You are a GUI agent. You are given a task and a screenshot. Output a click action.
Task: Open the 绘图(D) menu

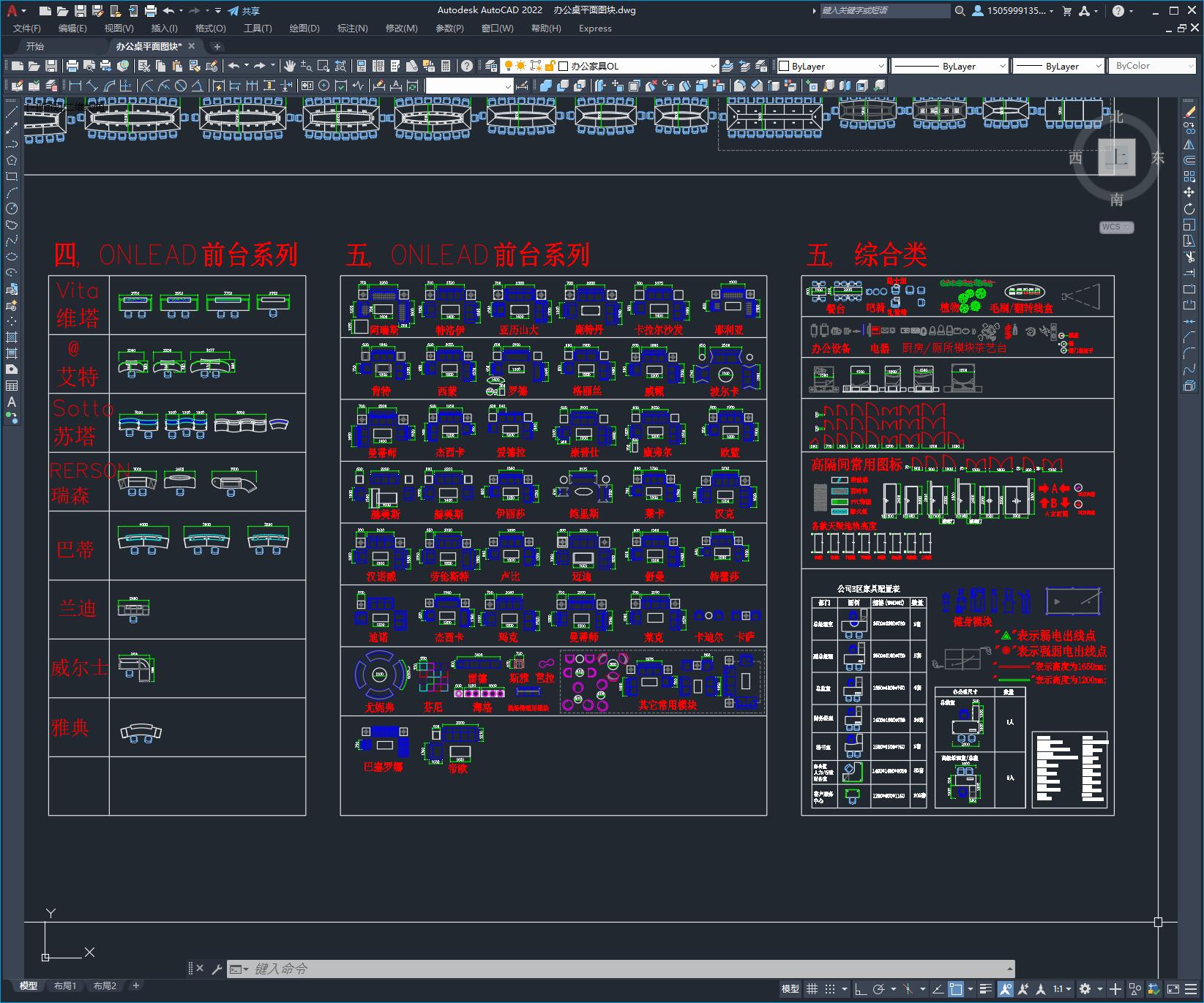coord(304,29)
